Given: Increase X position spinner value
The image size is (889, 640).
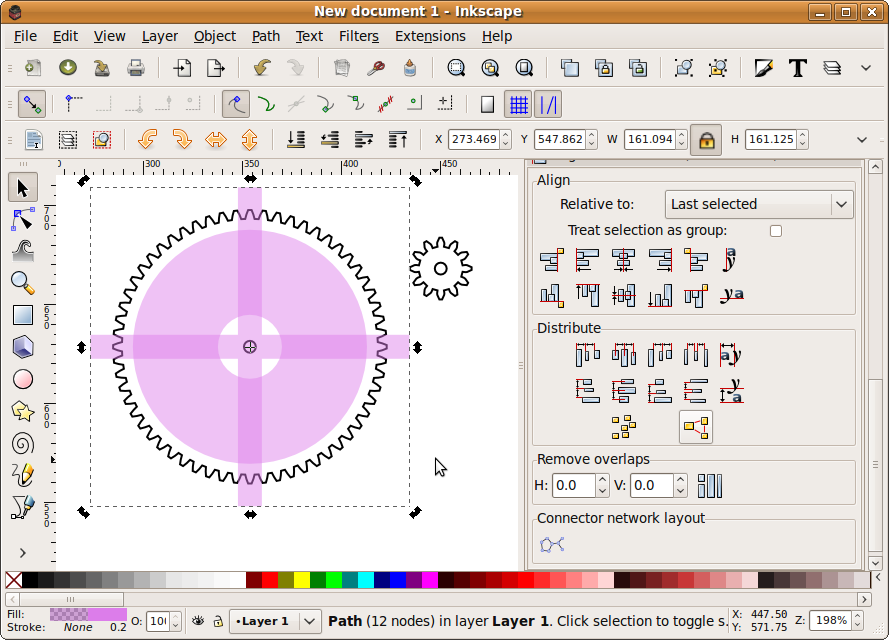Looking at the screenshot, I should tap(506, 135).
